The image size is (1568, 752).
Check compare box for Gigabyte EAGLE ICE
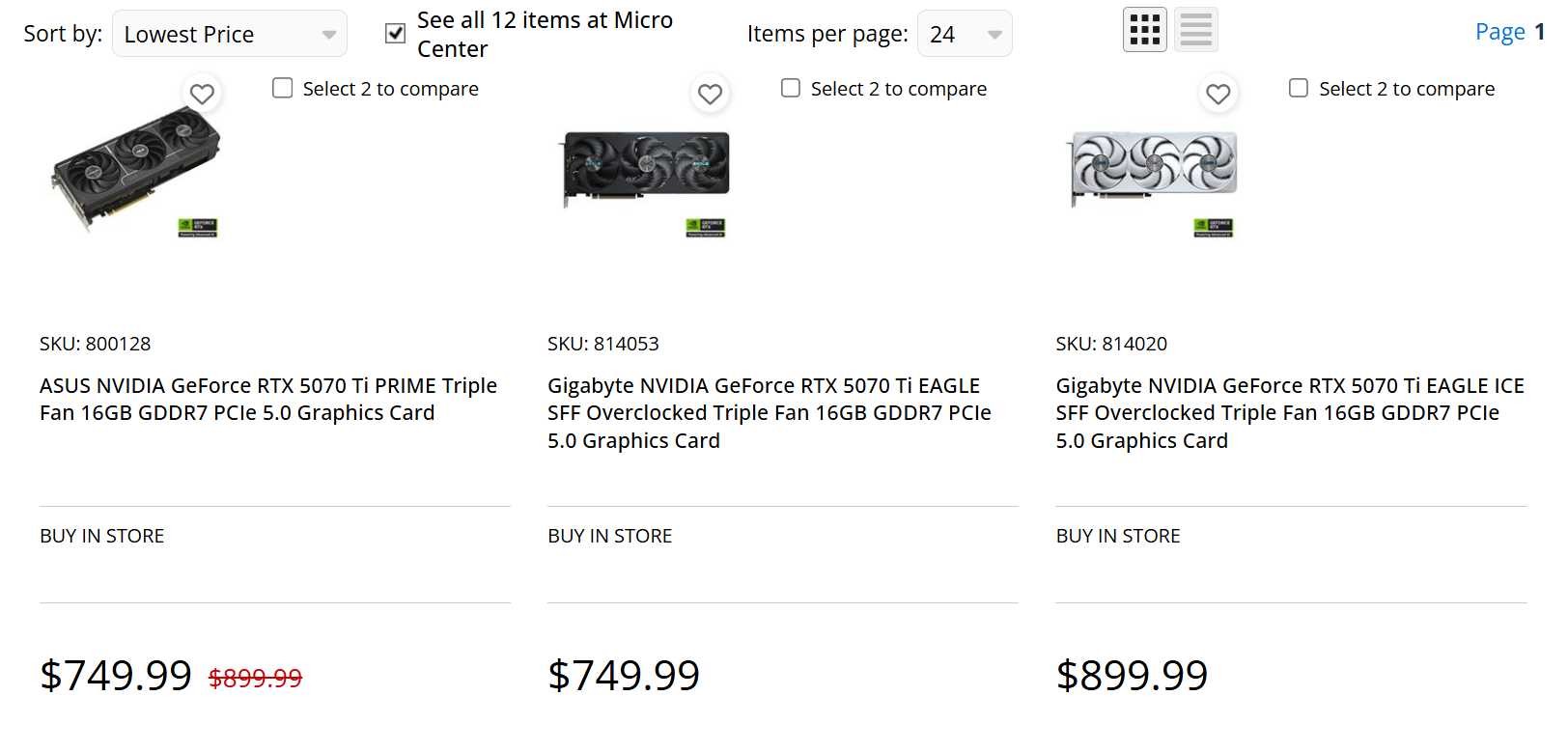1299,89
